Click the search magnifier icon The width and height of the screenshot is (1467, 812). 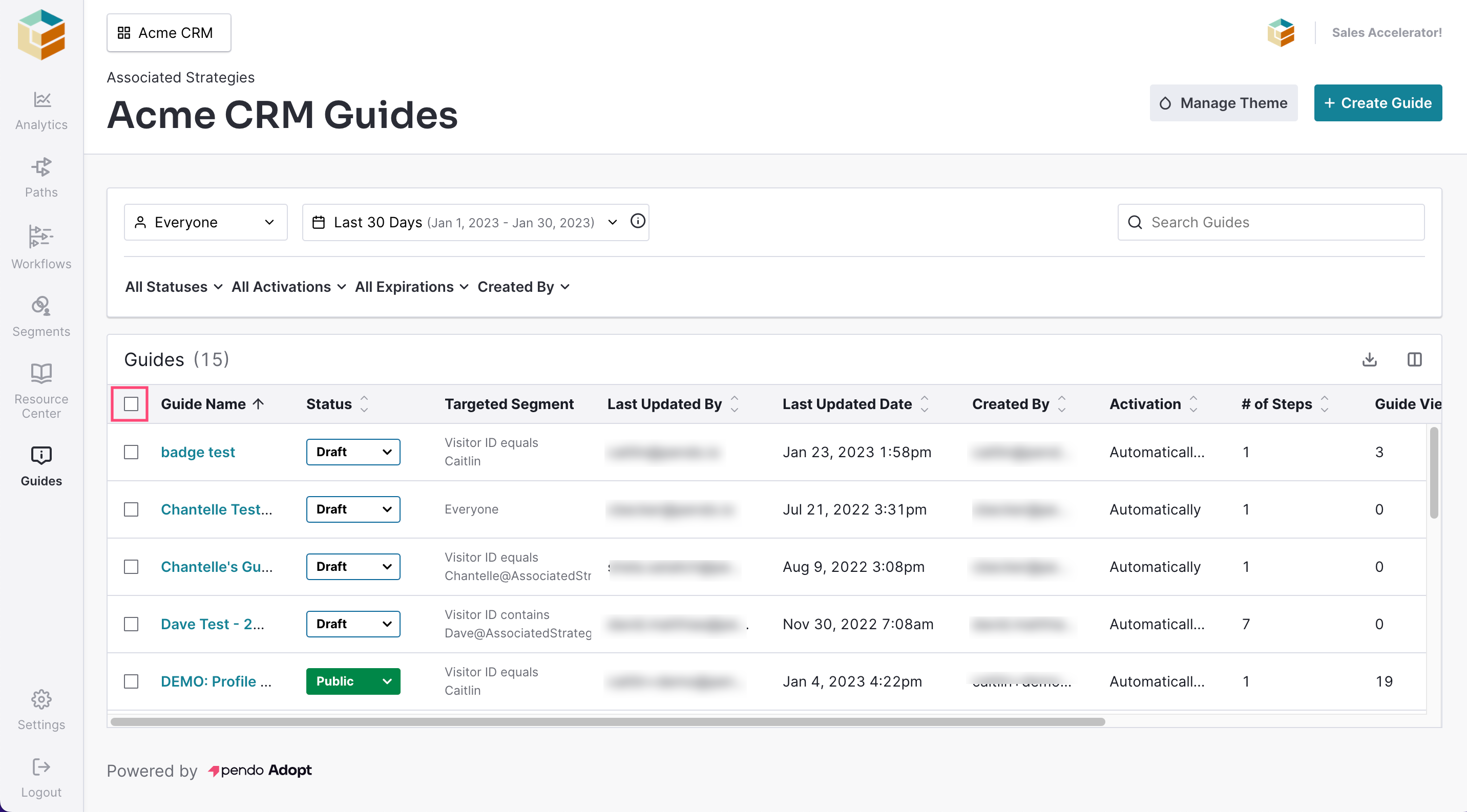[1135, 222]
